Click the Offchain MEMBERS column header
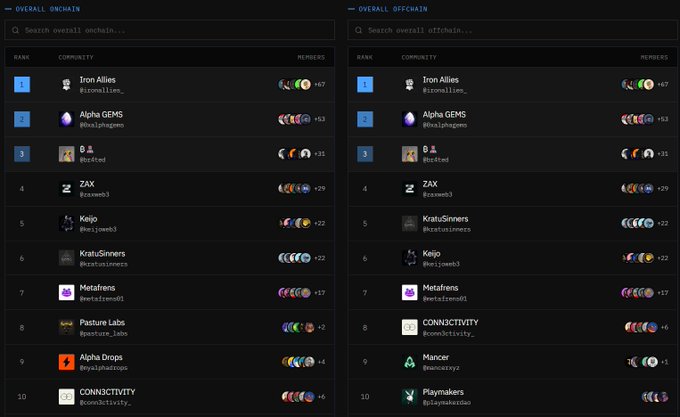 point(654,57)
